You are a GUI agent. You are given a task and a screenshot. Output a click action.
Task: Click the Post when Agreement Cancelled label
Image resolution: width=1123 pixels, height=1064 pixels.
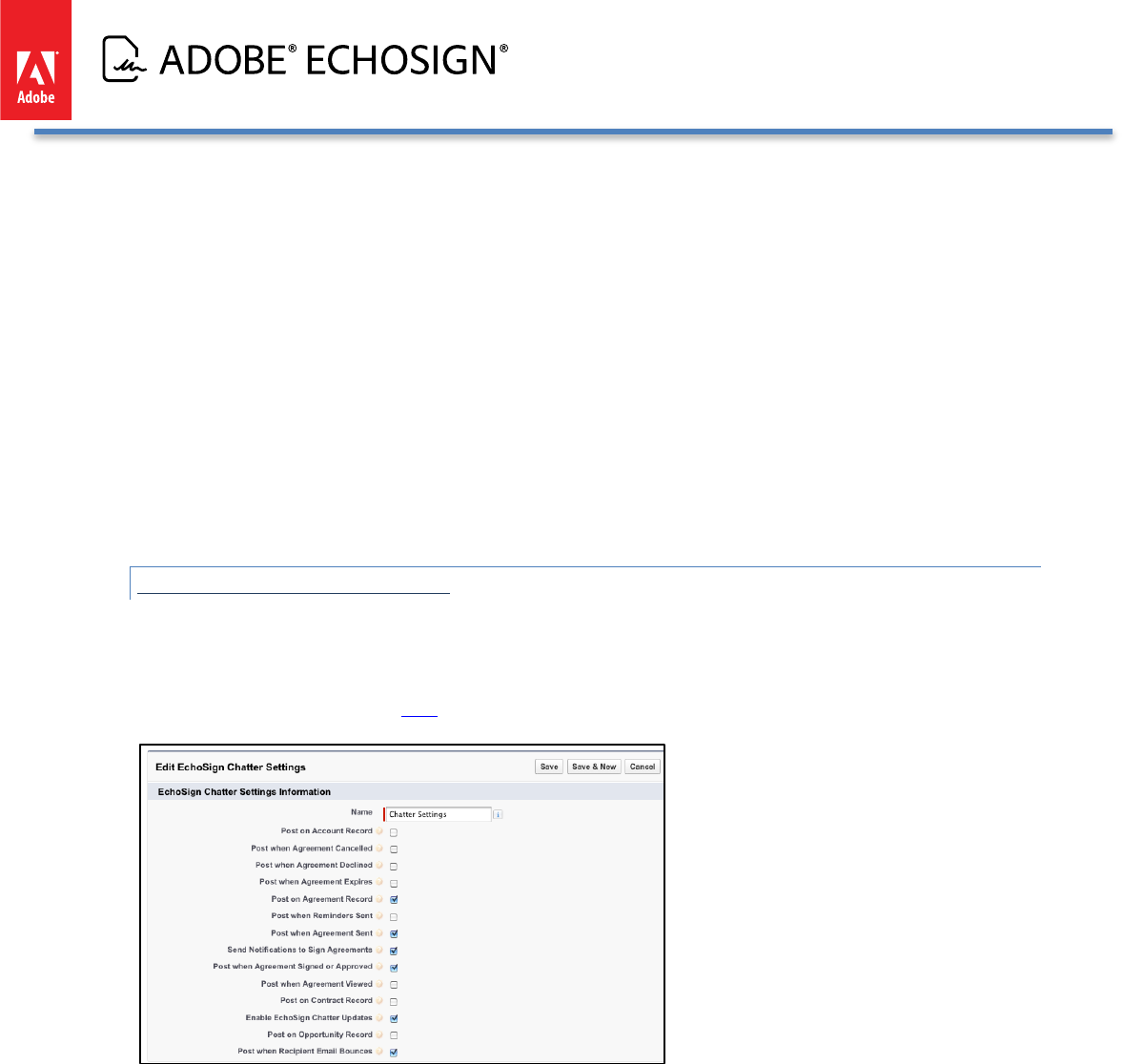pyautogui.click(x=312, y=849)
